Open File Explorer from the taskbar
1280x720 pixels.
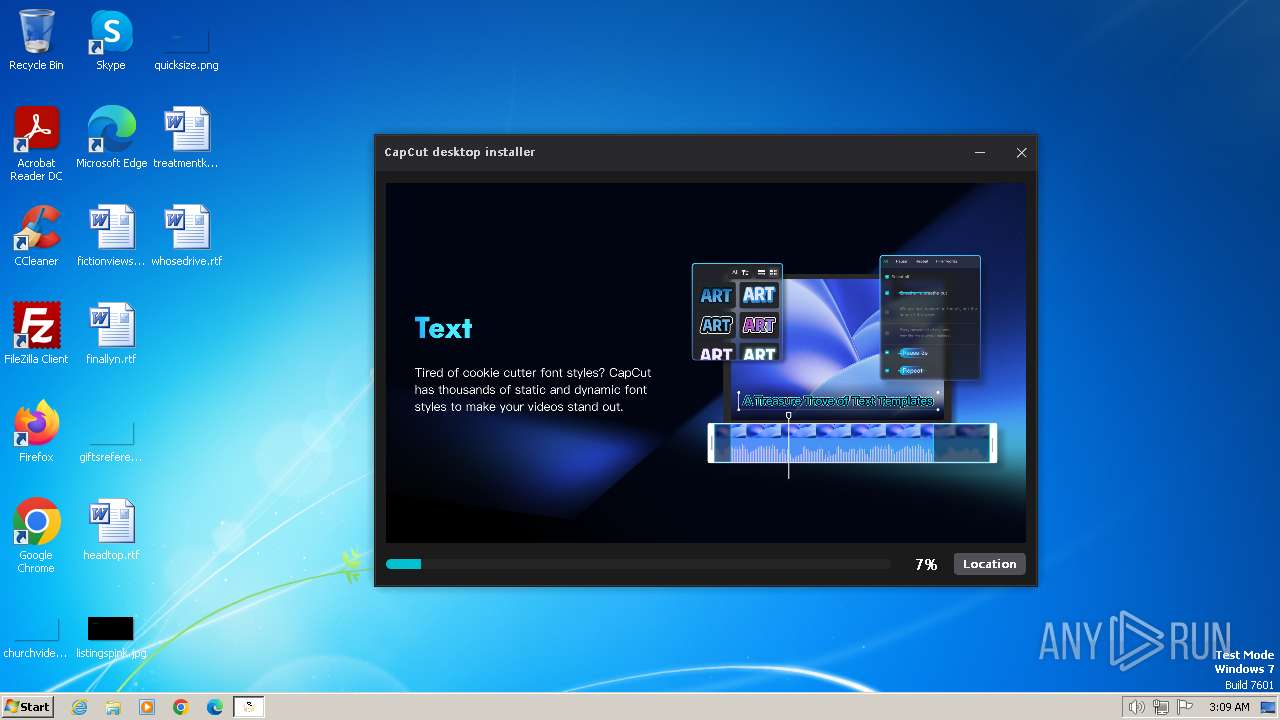pyautogui.click(x=113, y=707)
